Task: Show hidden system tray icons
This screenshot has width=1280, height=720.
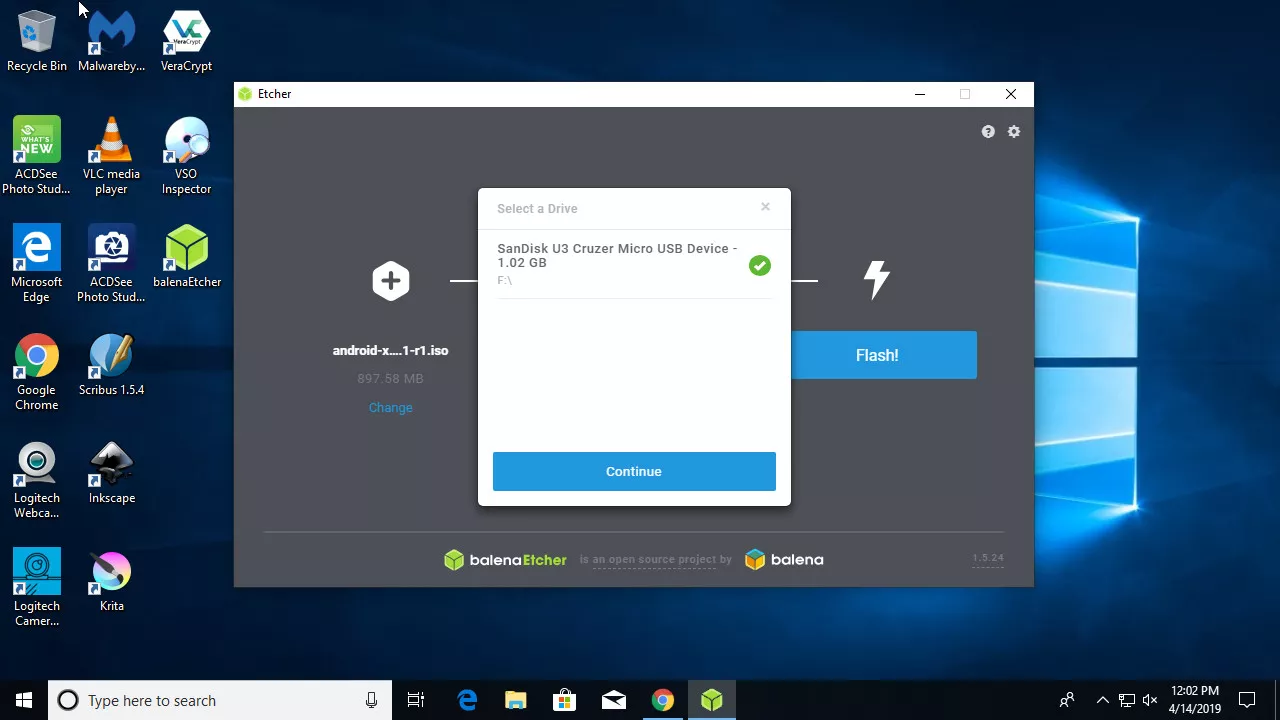Action: tap(1102, 700)
